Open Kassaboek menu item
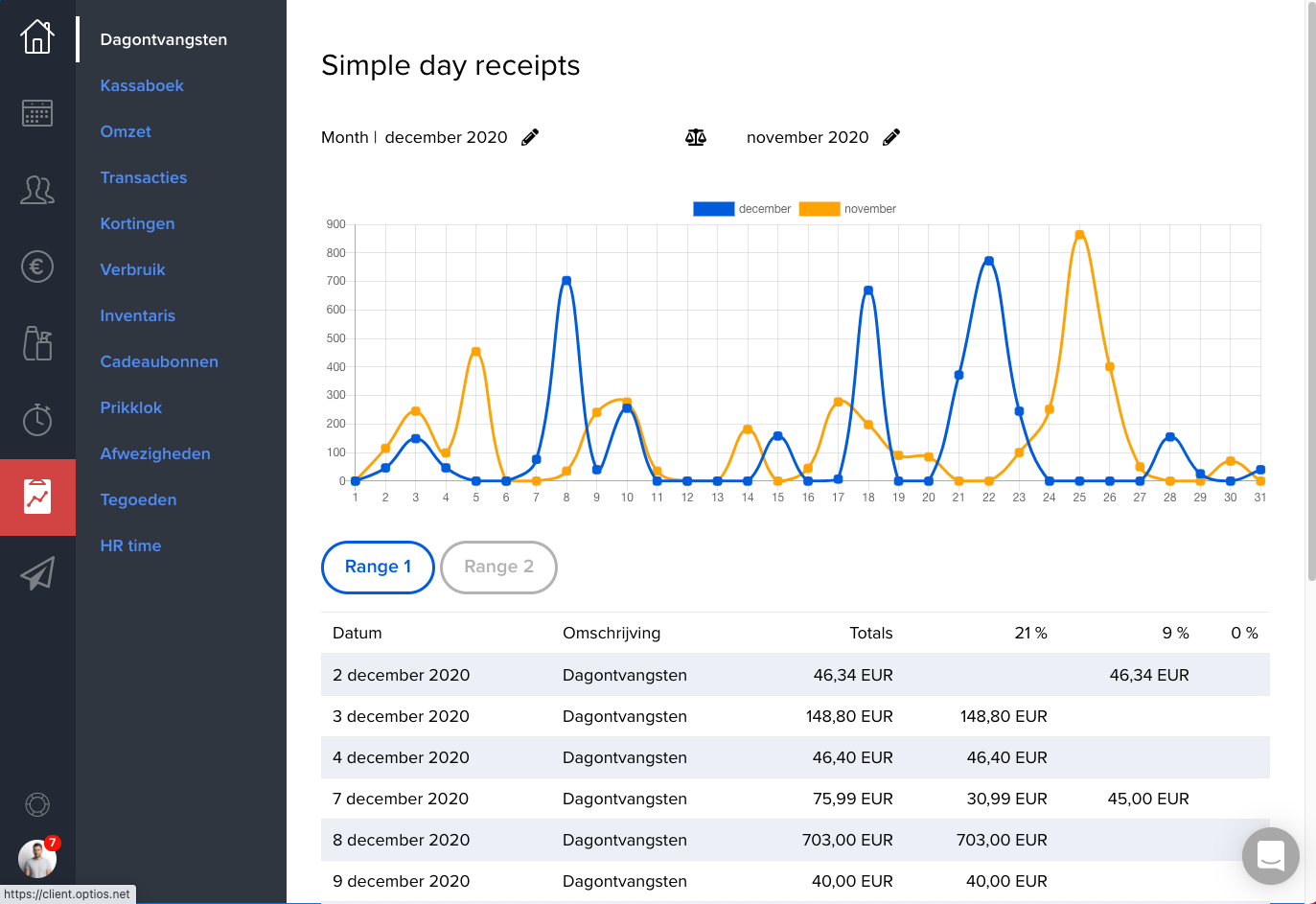This screenshot has width=1316, height=904. pyautogui.click(x=142, y=85)
